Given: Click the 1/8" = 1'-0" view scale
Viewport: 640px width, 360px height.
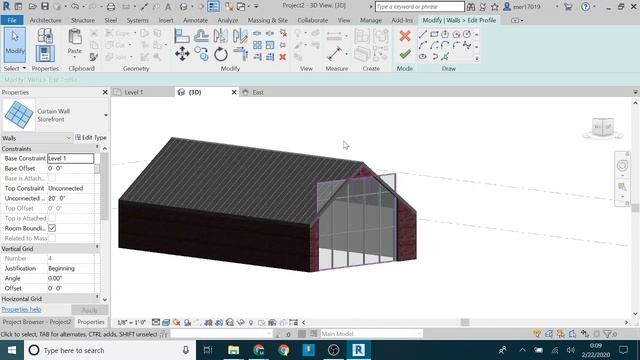Looking at the screenshot, I should tap(131, 322).
